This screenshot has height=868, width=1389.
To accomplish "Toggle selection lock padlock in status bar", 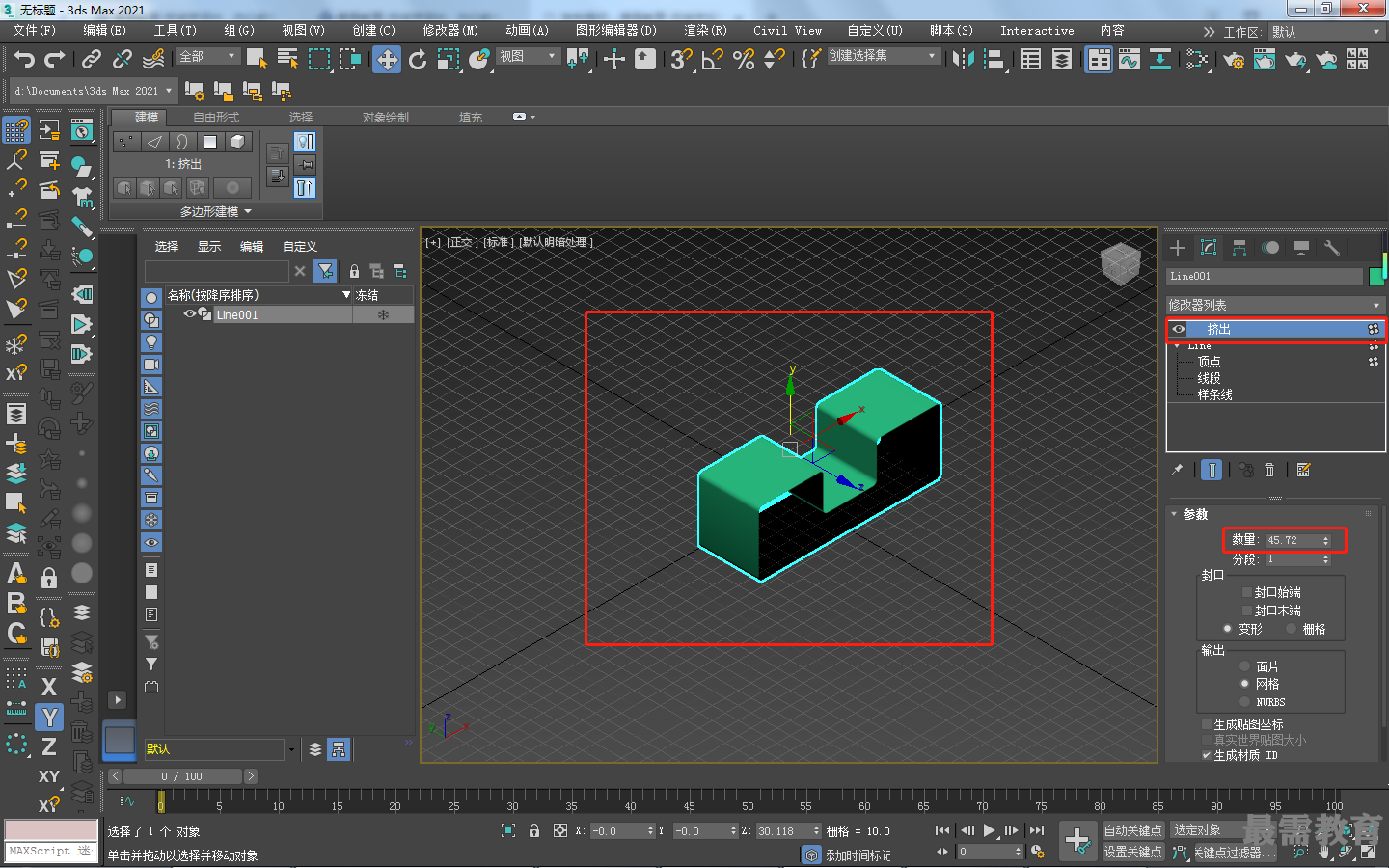I will click(534, 830).
